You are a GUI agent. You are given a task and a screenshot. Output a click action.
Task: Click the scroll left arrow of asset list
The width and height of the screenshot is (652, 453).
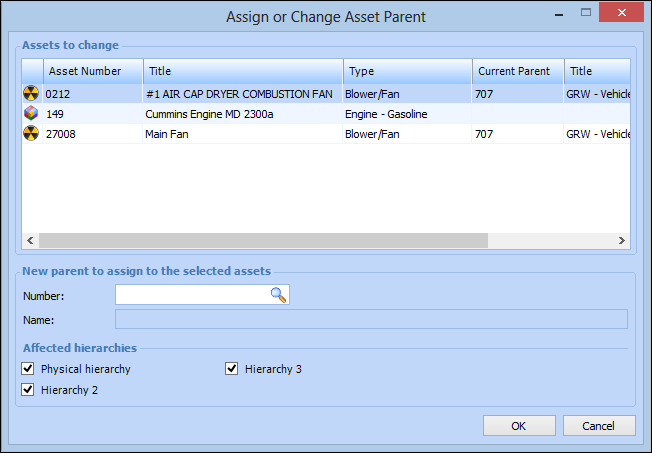(x=30, y=241)
